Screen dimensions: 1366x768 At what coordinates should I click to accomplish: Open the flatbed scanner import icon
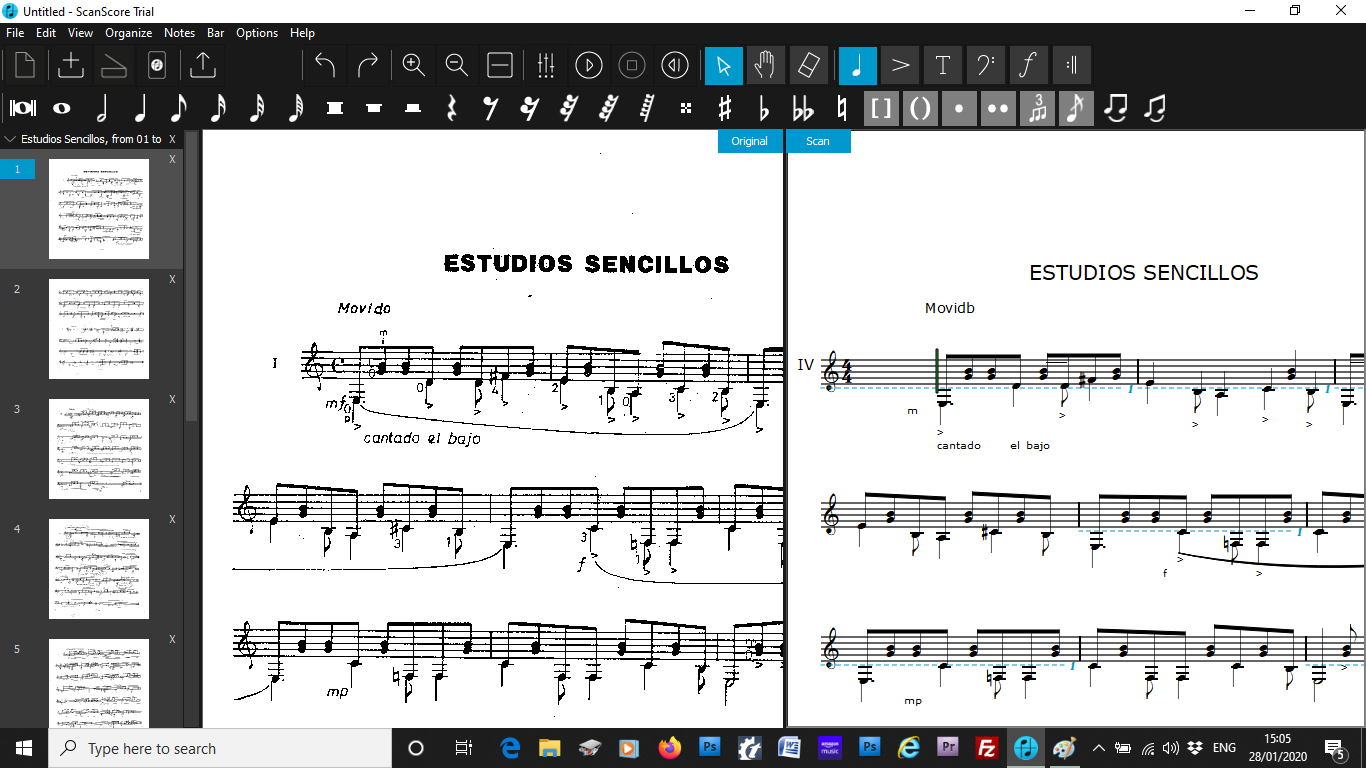point(113,66)
